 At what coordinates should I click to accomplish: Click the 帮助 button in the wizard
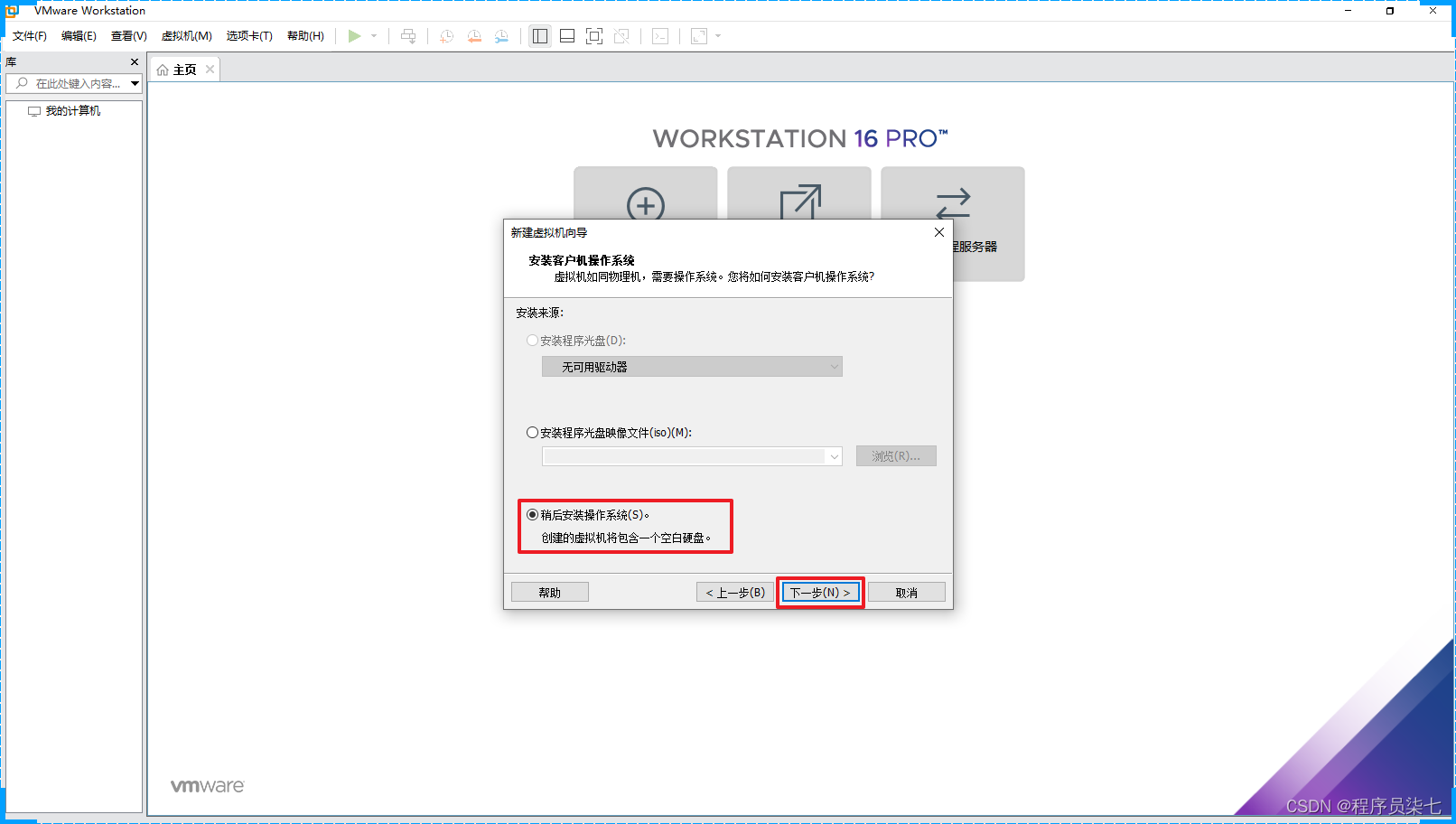[x=550, y=592]
